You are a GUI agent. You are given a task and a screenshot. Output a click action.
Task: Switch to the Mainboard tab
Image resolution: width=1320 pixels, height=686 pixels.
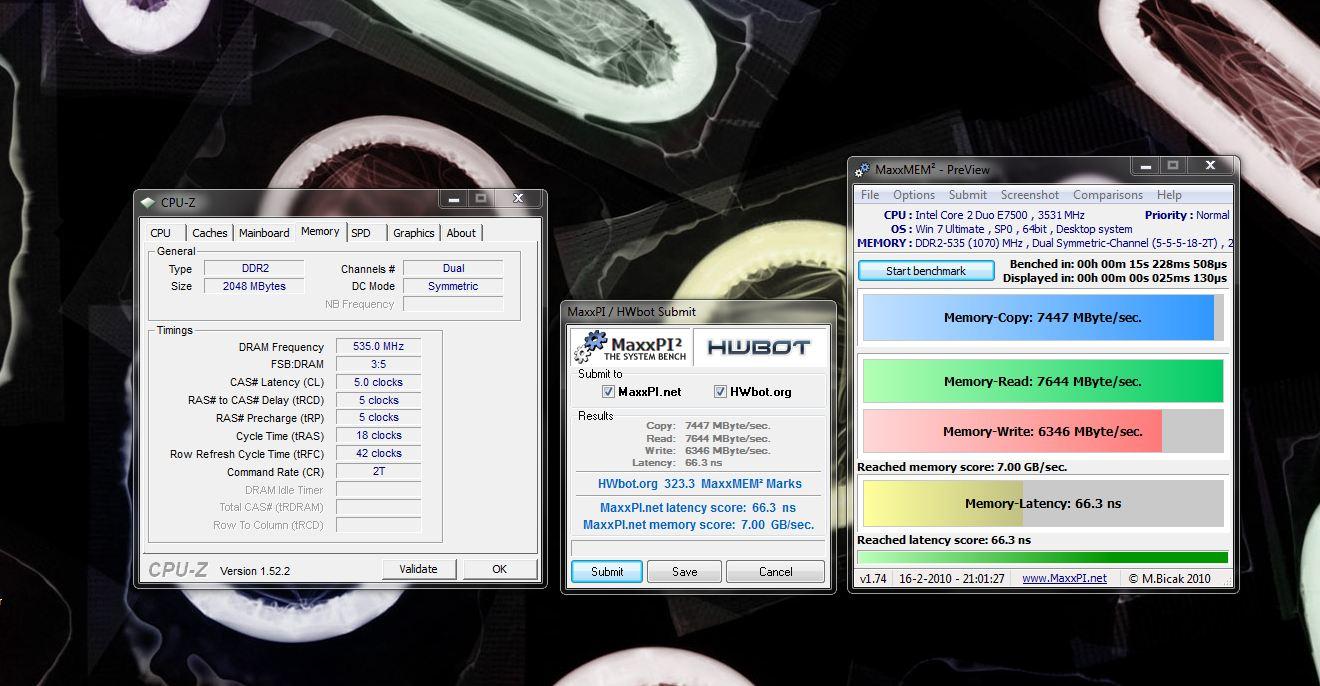(x=264, y=233)
